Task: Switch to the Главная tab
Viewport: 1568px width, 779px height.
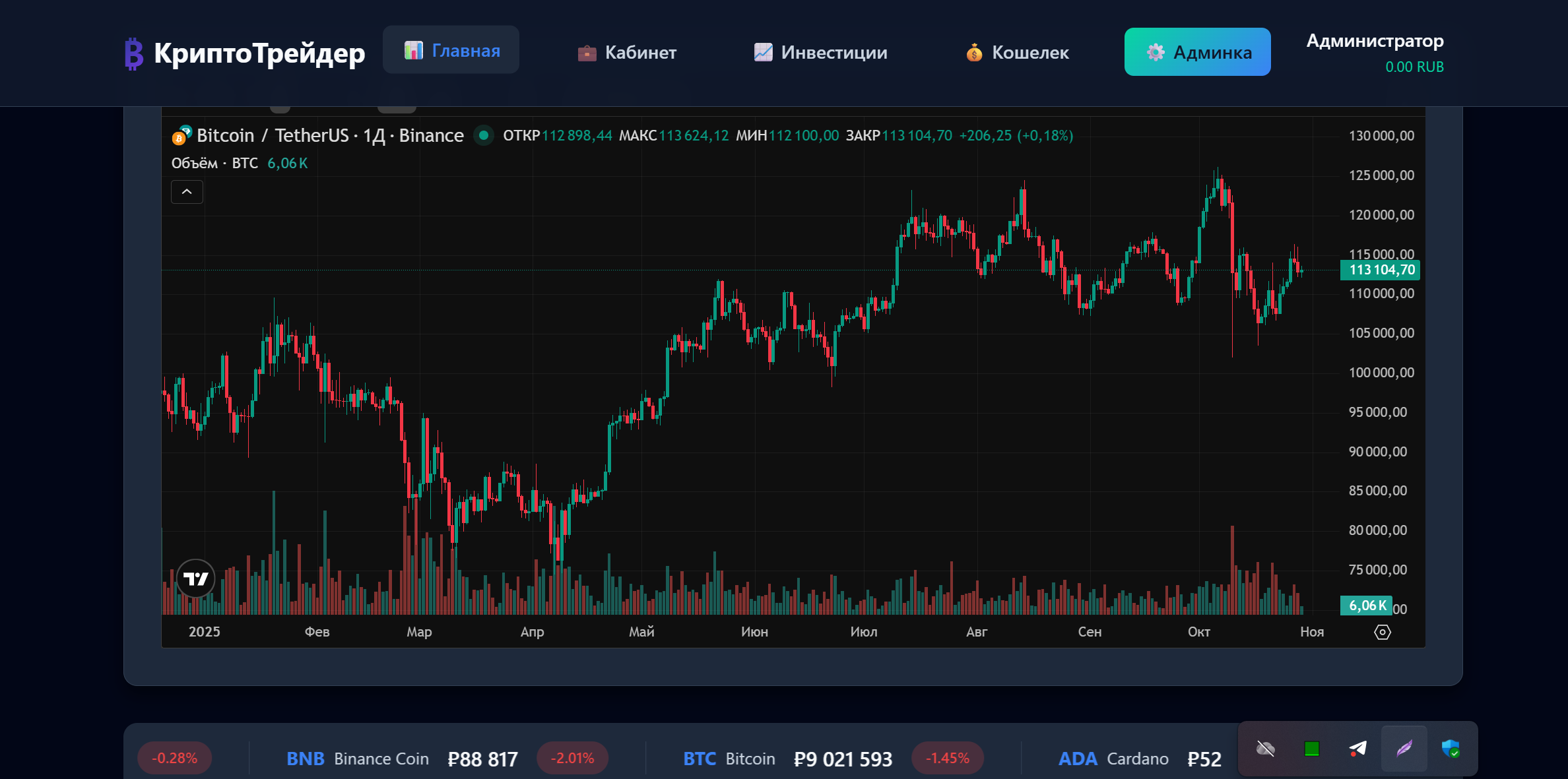Action: (x=451, y=50)
